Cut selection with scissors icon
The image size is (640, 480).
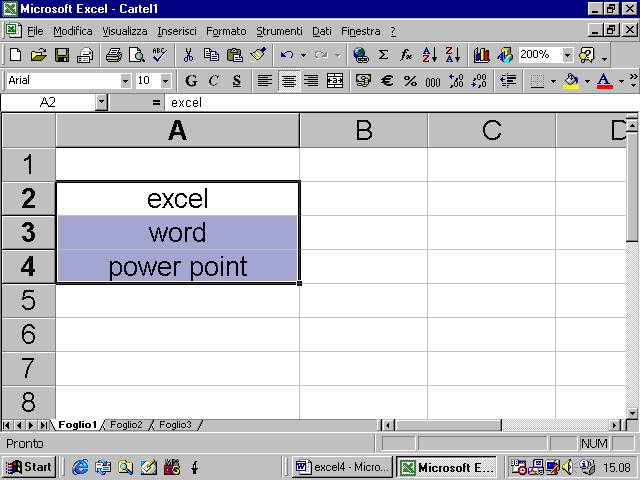tap(188, 55)
